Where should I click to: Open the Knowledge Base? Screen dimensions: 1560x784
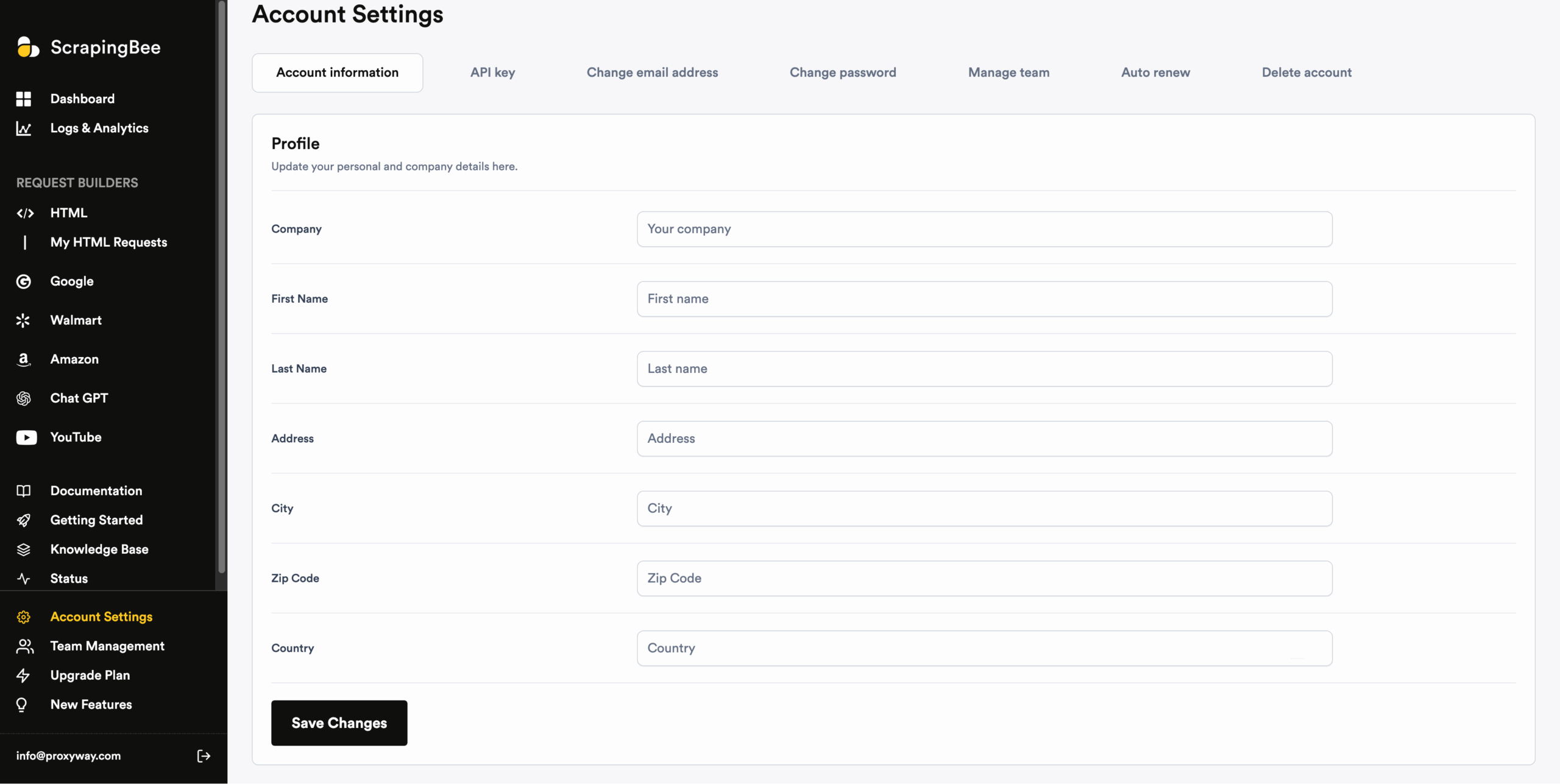point(99,549)
